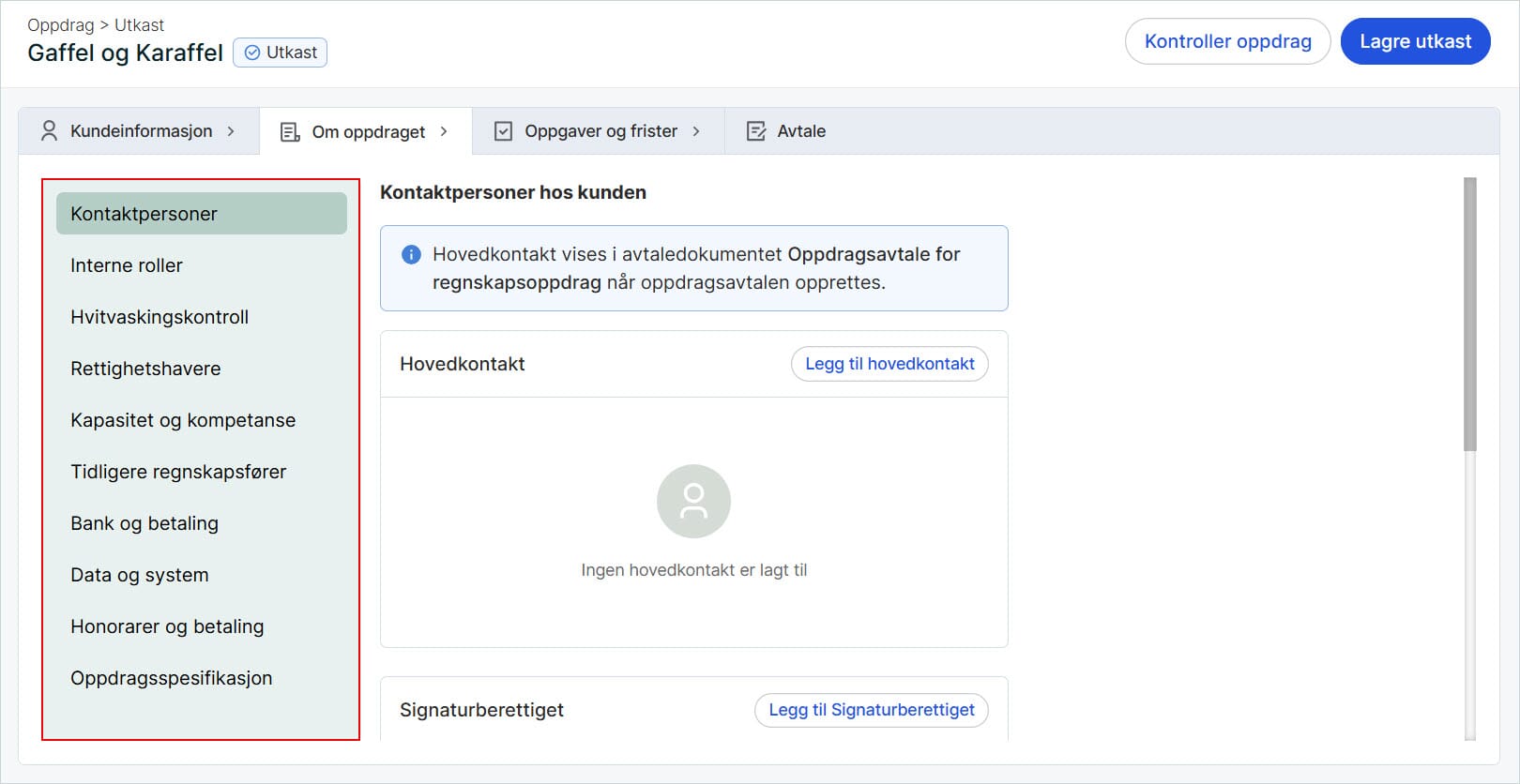
Task: Click chevron arrow after Kundeinformasjon
Action: coord(231,131)
